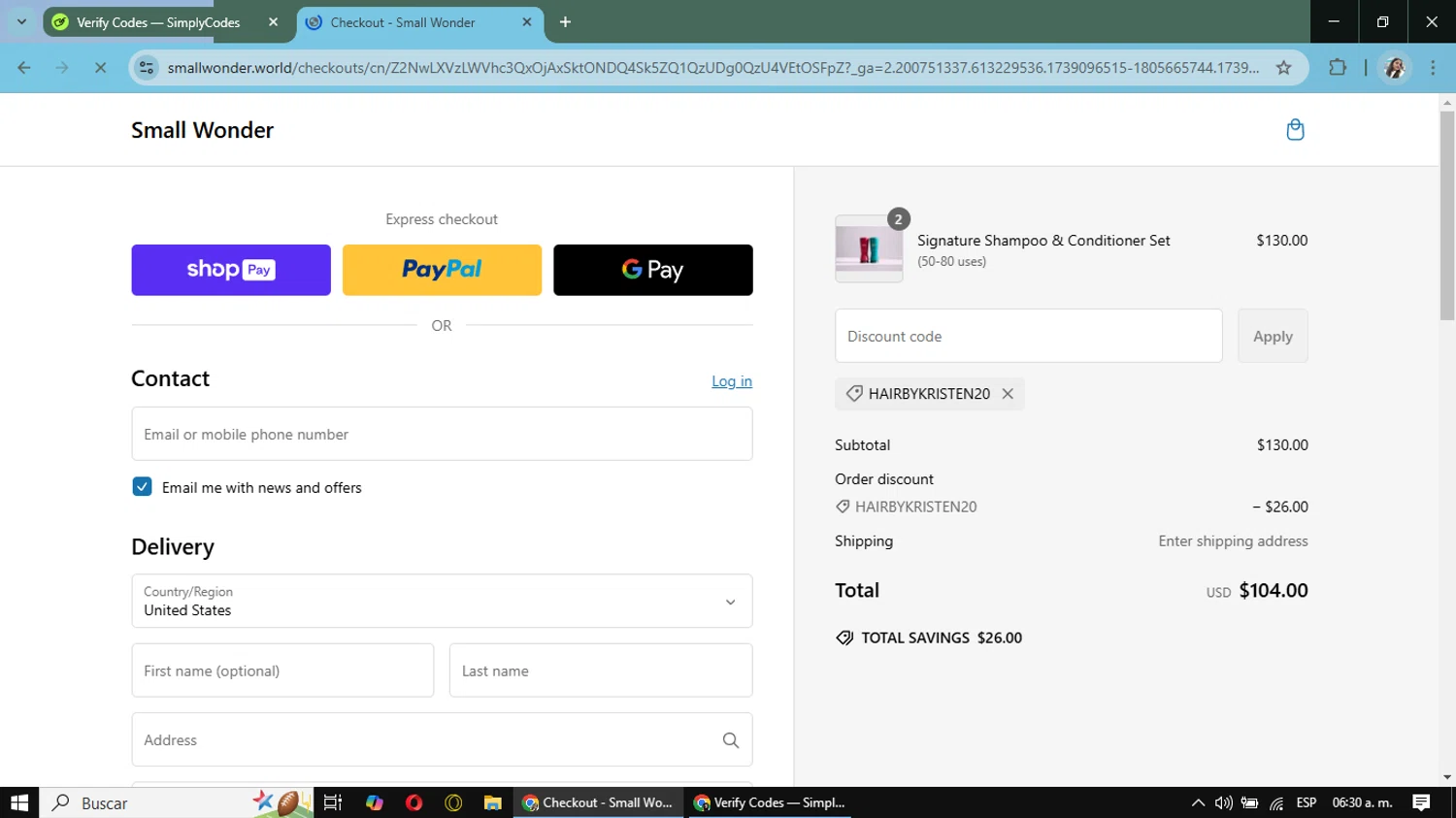Viewport: 1456px width, 818px height.
Task: Uncheck Email me with news and offers
Action: 142,487
